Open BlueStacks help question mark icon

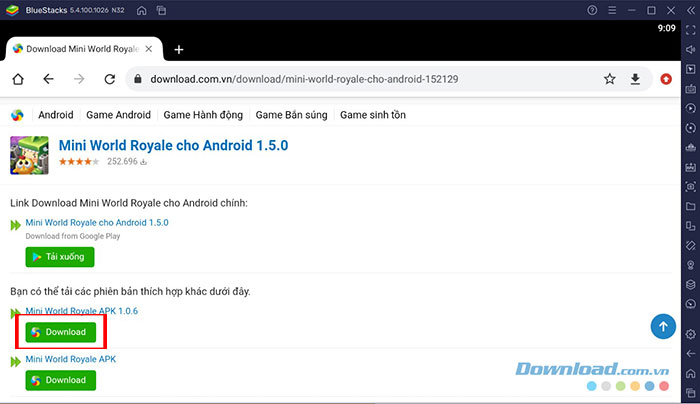pyautogui.click(x=592, y=10)
